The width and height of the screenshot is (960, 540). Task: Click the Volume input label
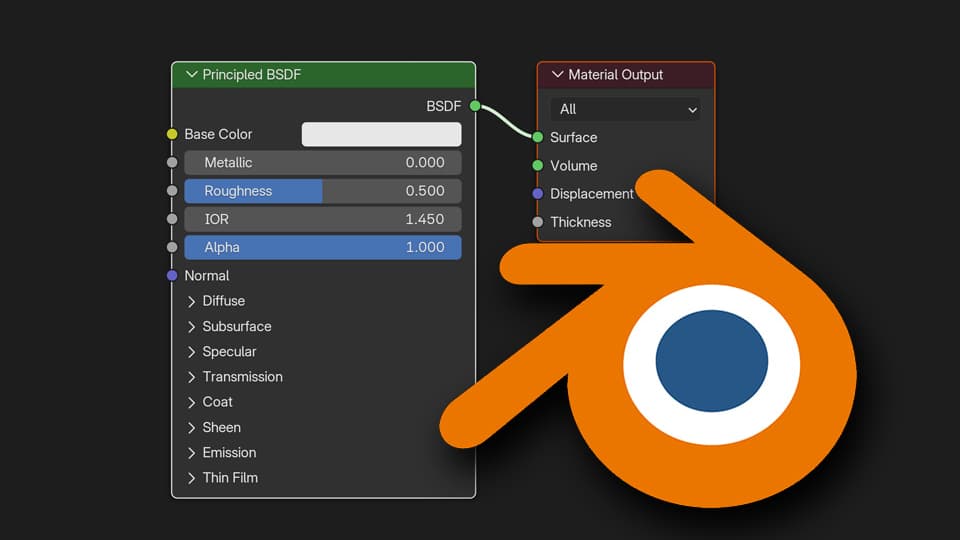(x=574, y=166)
